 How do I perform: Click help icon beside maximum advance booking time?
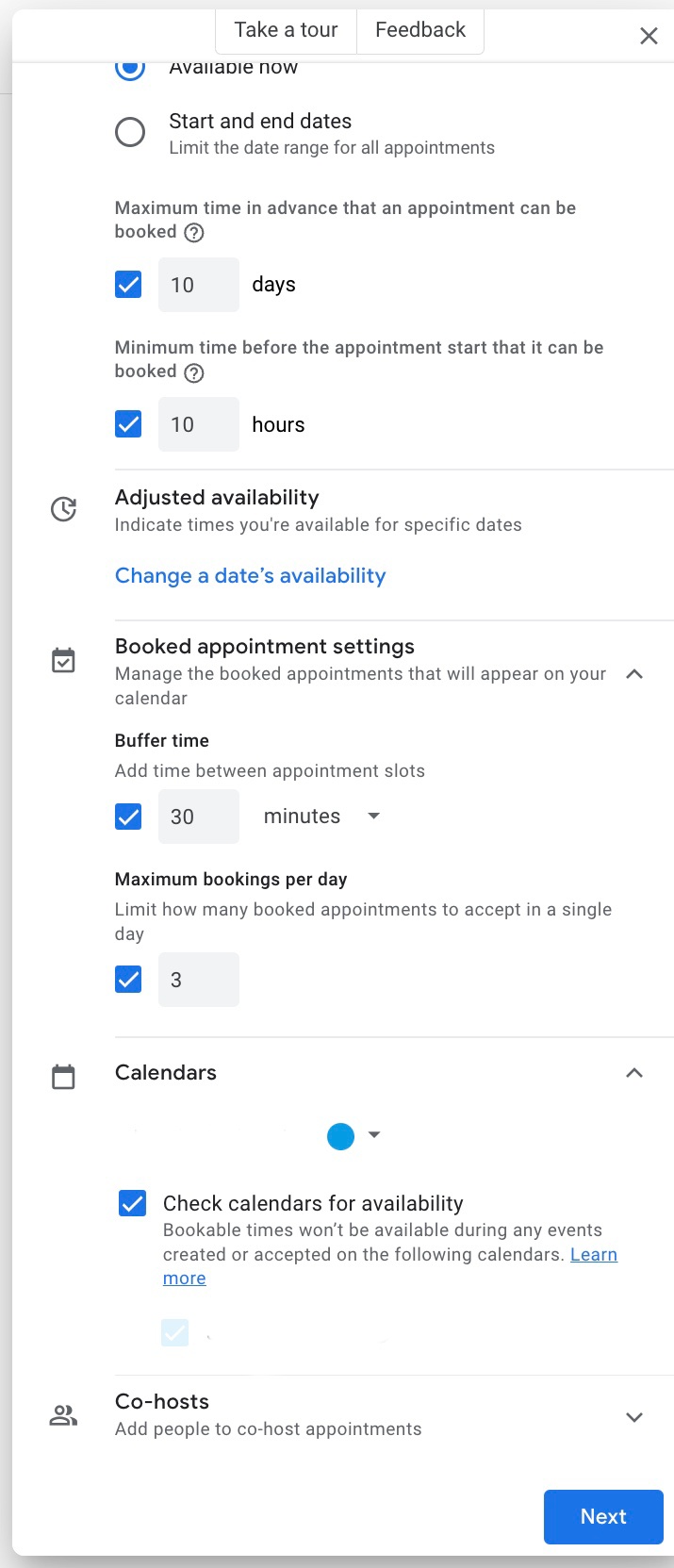(194, 233)
